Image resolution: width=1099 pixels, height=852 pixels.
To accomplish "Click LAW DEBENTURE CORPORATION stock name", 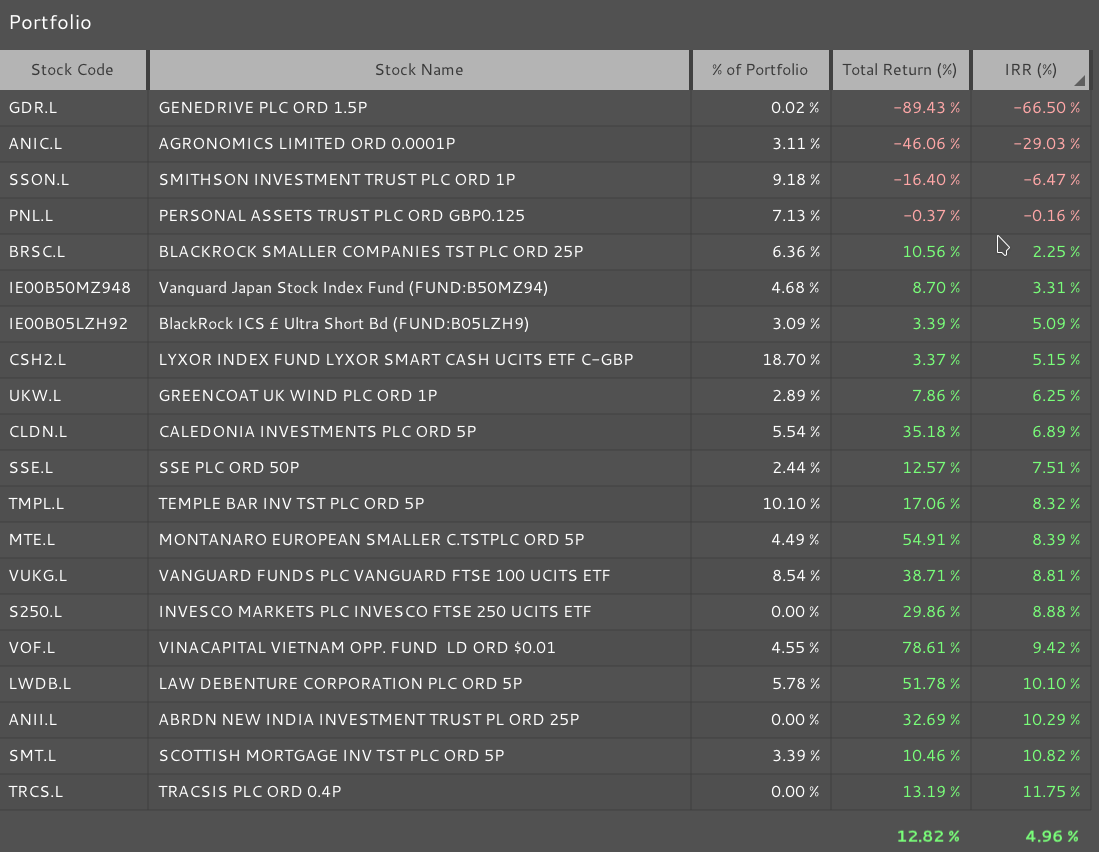I will coord(341,684).
